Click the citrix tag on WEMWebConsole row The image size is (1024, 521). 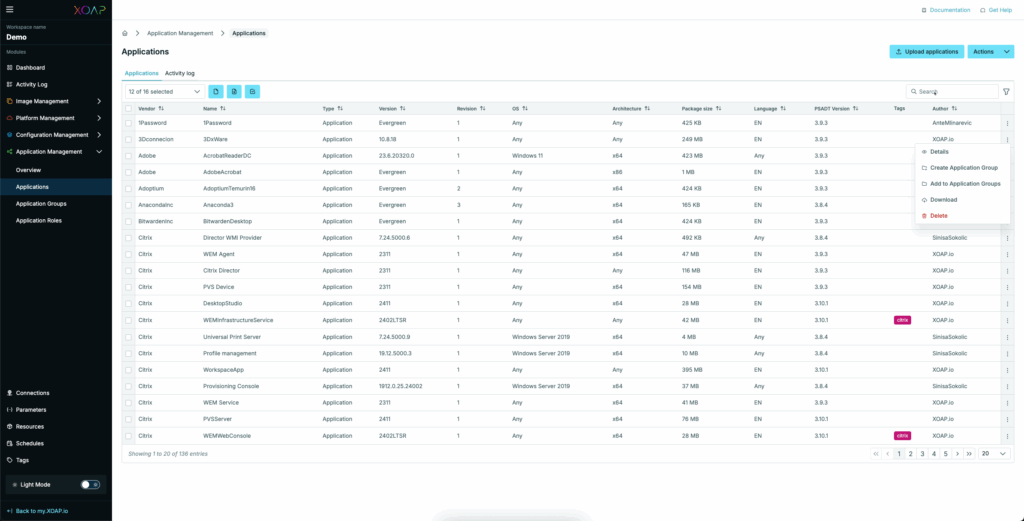pyautogui.click(x=902, y=435)
